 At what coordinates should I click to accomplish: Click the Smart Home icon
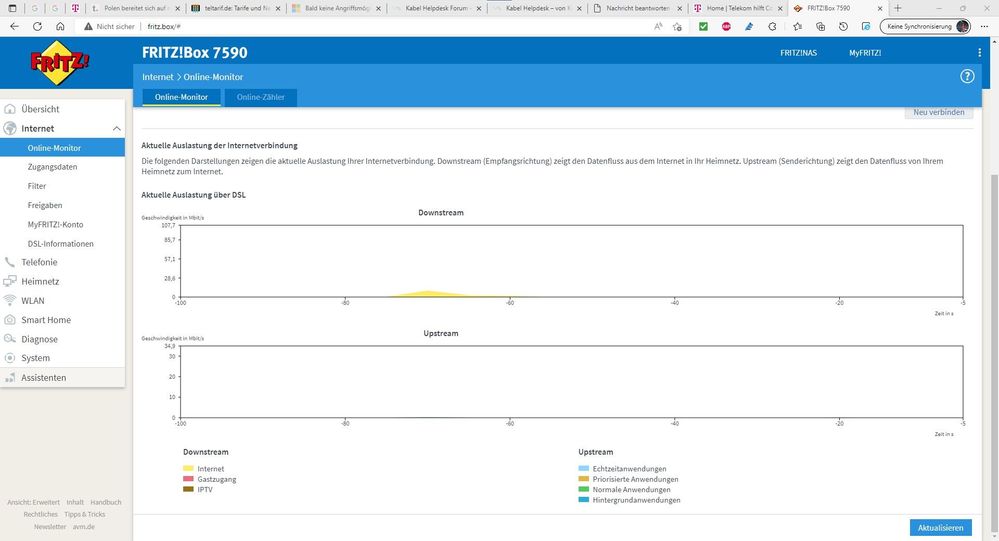(10, 320)
